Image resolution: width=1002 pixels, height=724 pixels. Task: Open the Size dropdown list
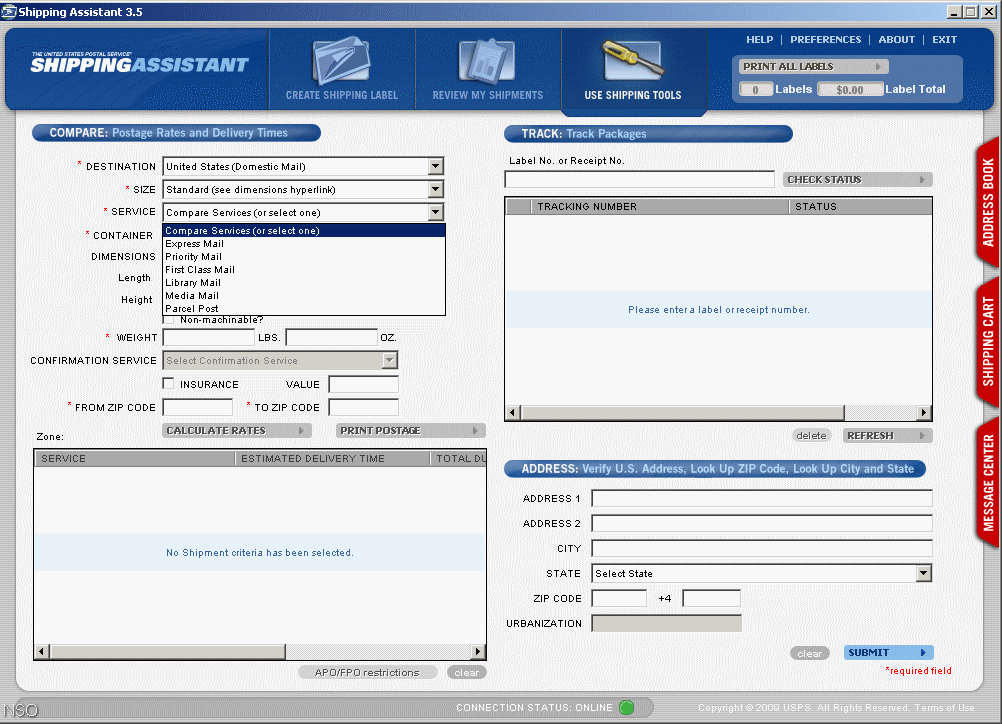tap(435, 189)
